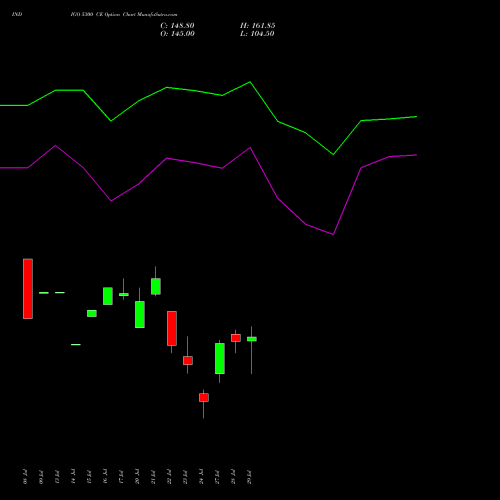Click the close value C: 148.80
This screenshot has width=500, height=500.
(177, 26)
